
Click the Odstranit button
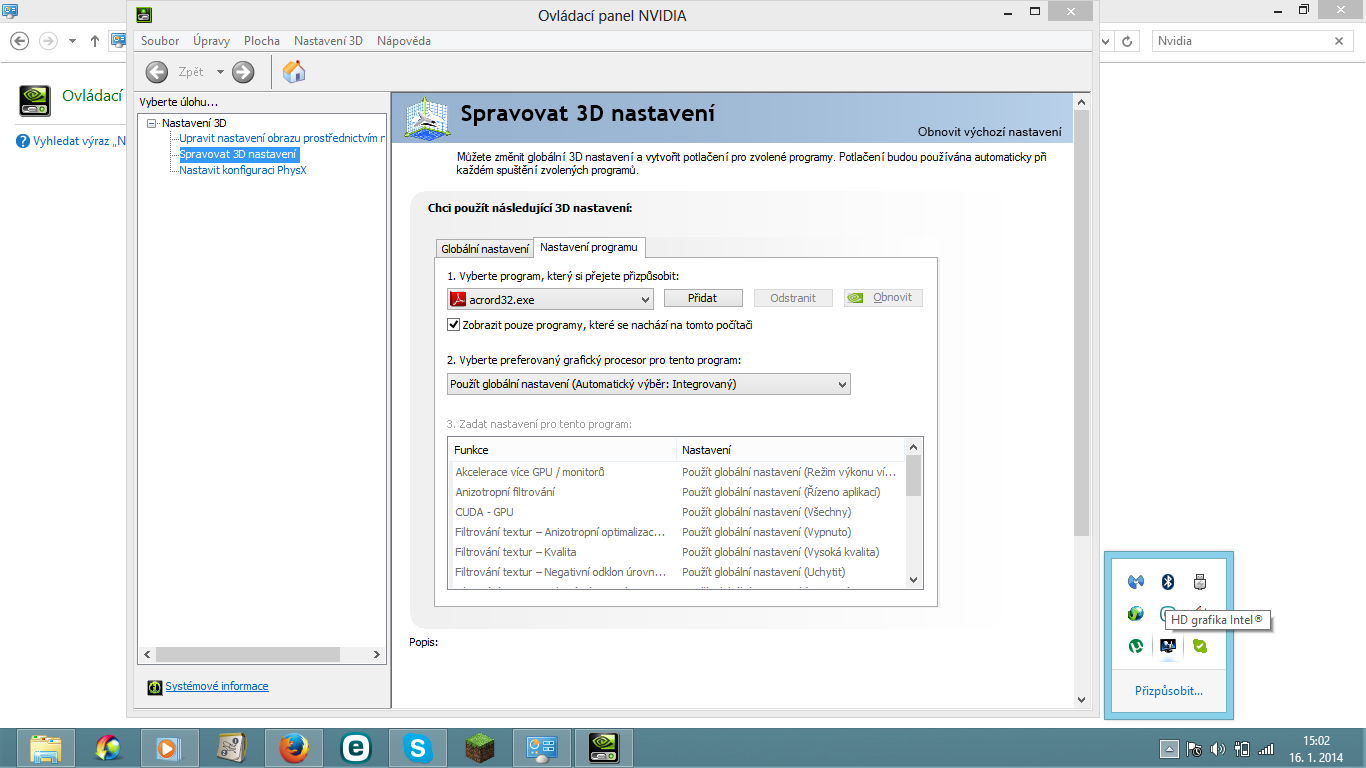[x=793, y=298]
